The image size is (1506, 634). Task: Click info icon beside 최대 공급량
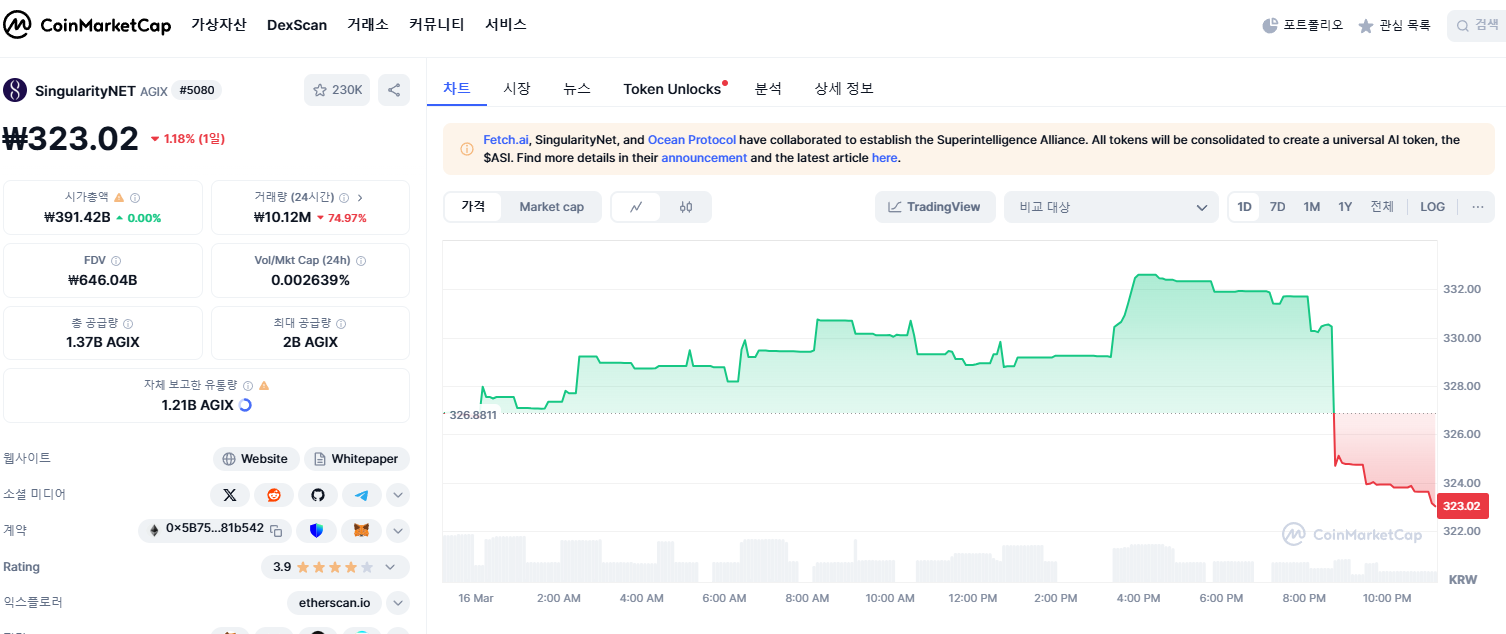pos(342,324)
